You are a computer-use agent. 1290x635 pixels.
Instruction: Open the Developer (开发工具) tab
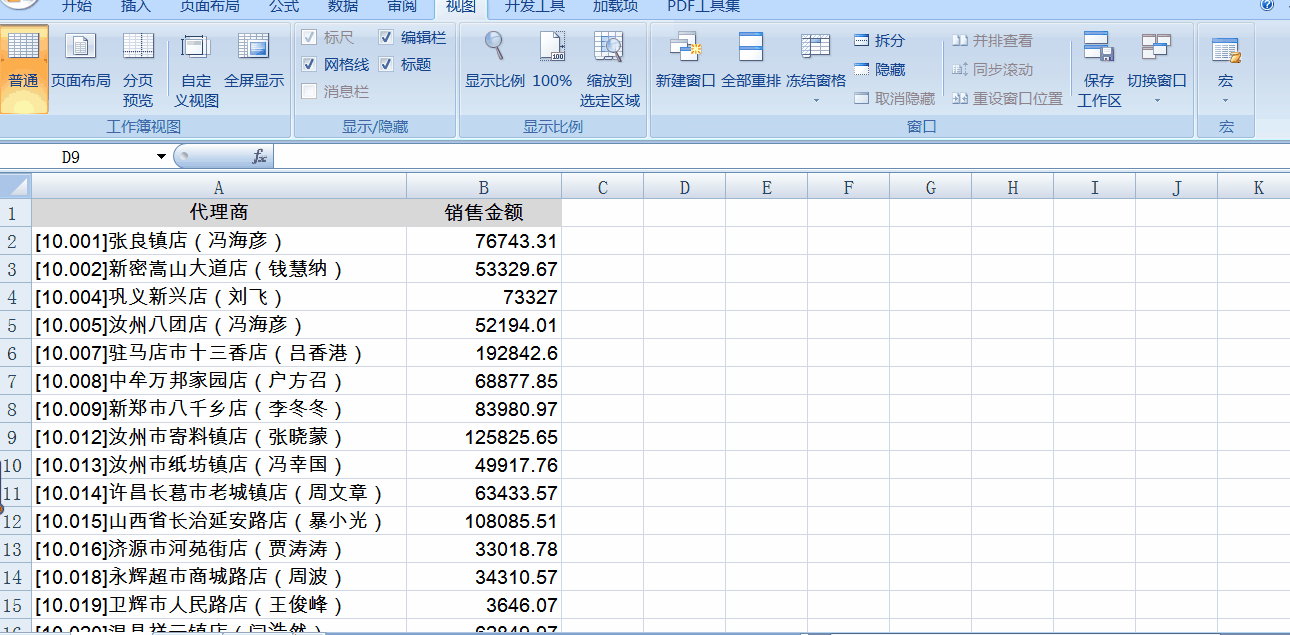pos(534,7)
